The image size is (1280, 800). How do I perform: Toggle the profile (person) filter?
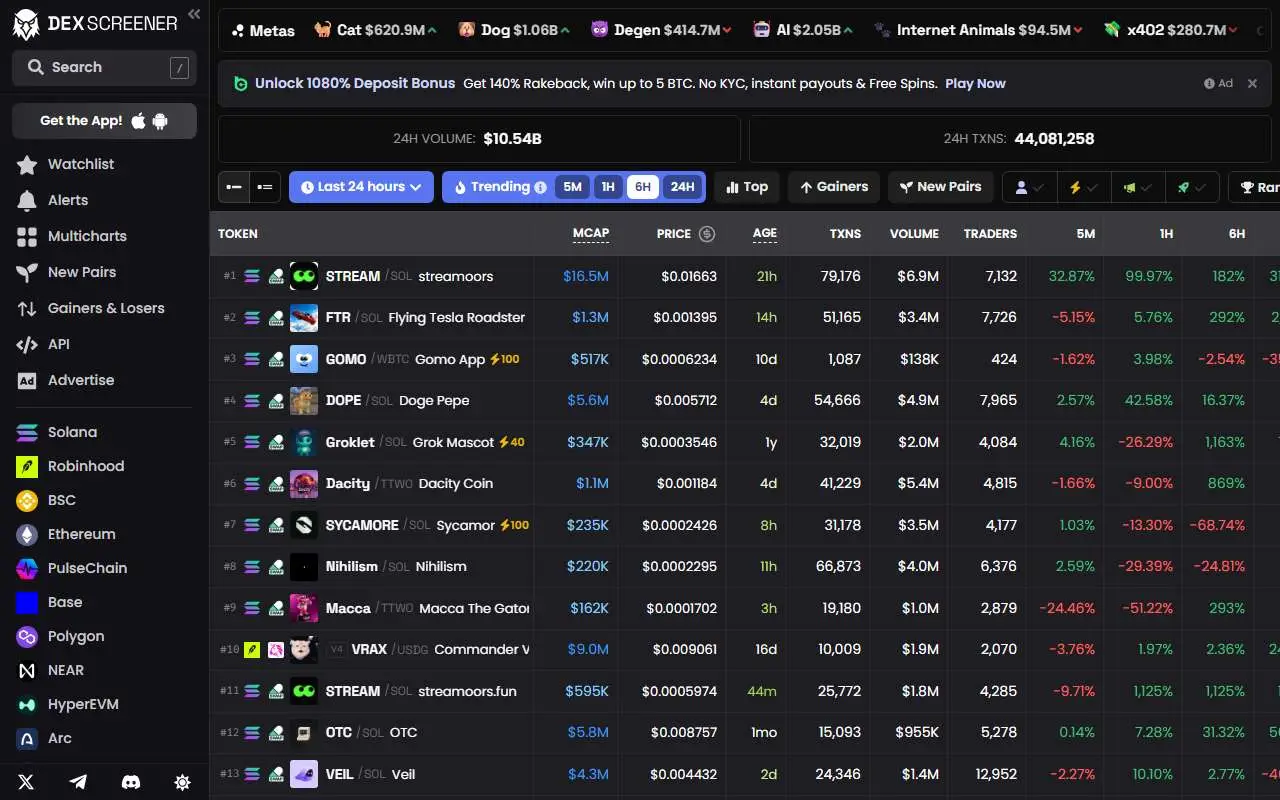(x=1029, y=187)
